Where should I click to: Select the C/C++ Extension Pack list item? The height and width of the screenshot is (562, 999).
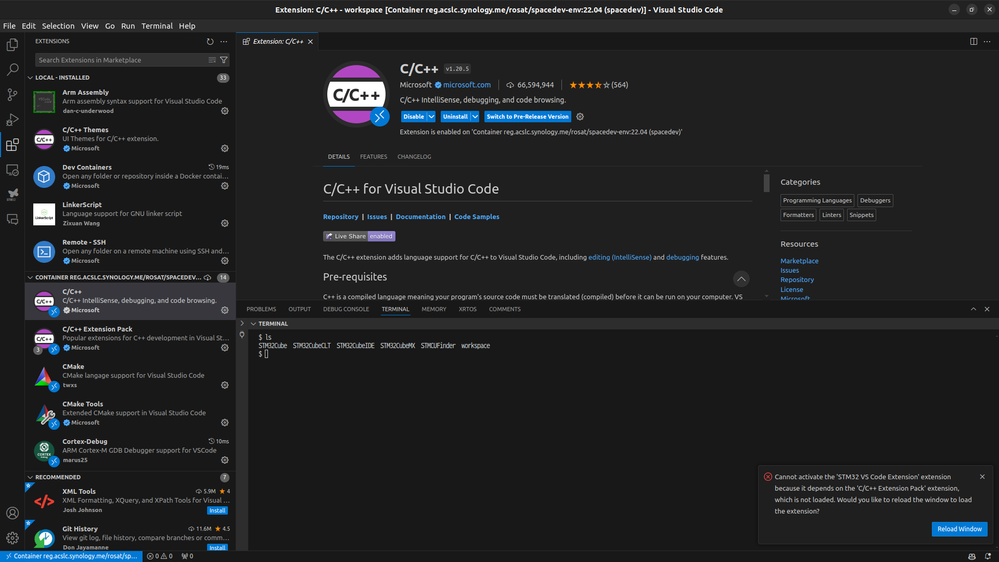131,338
